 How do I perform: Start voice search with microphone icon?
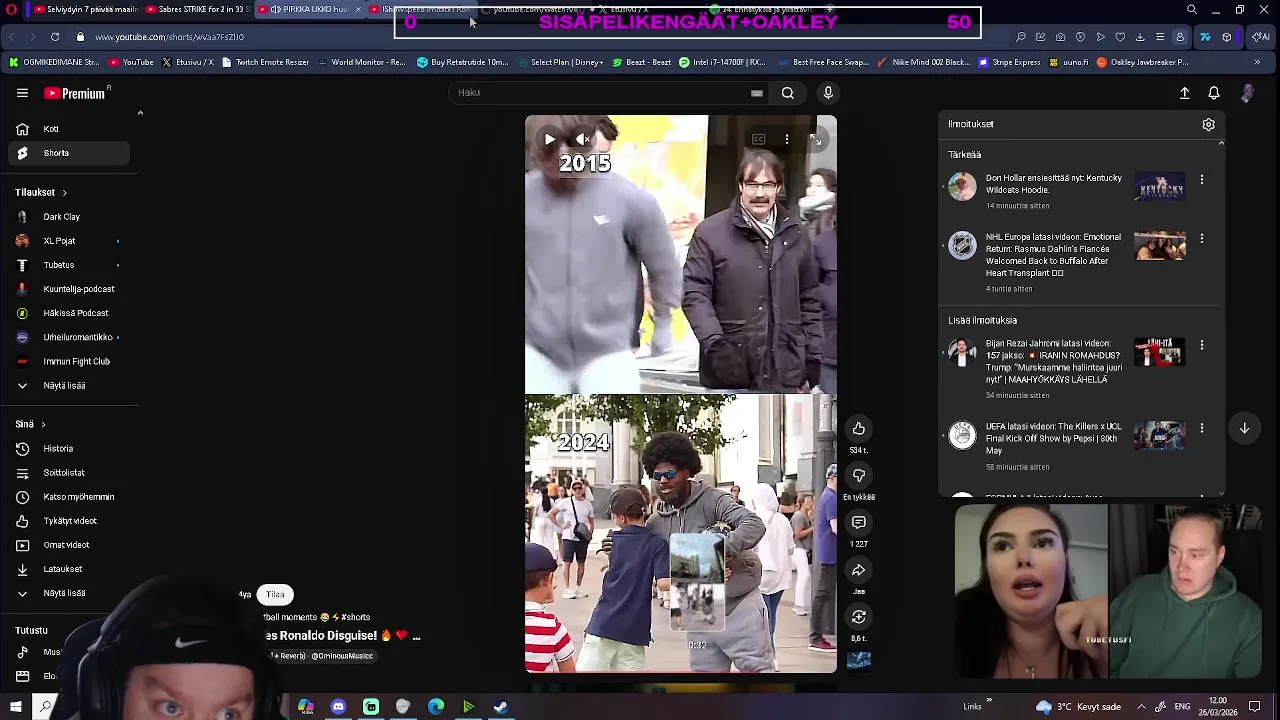[828, 93]
